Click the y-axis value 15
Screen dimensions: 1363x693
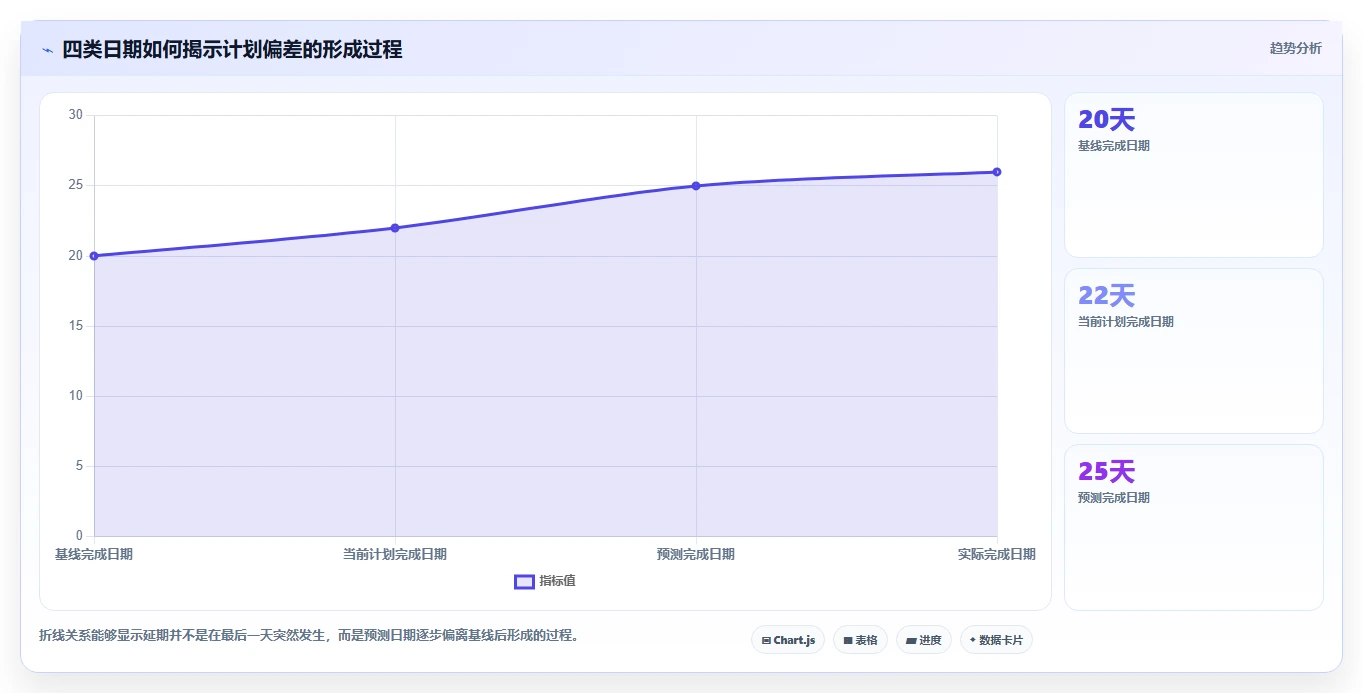76,326
